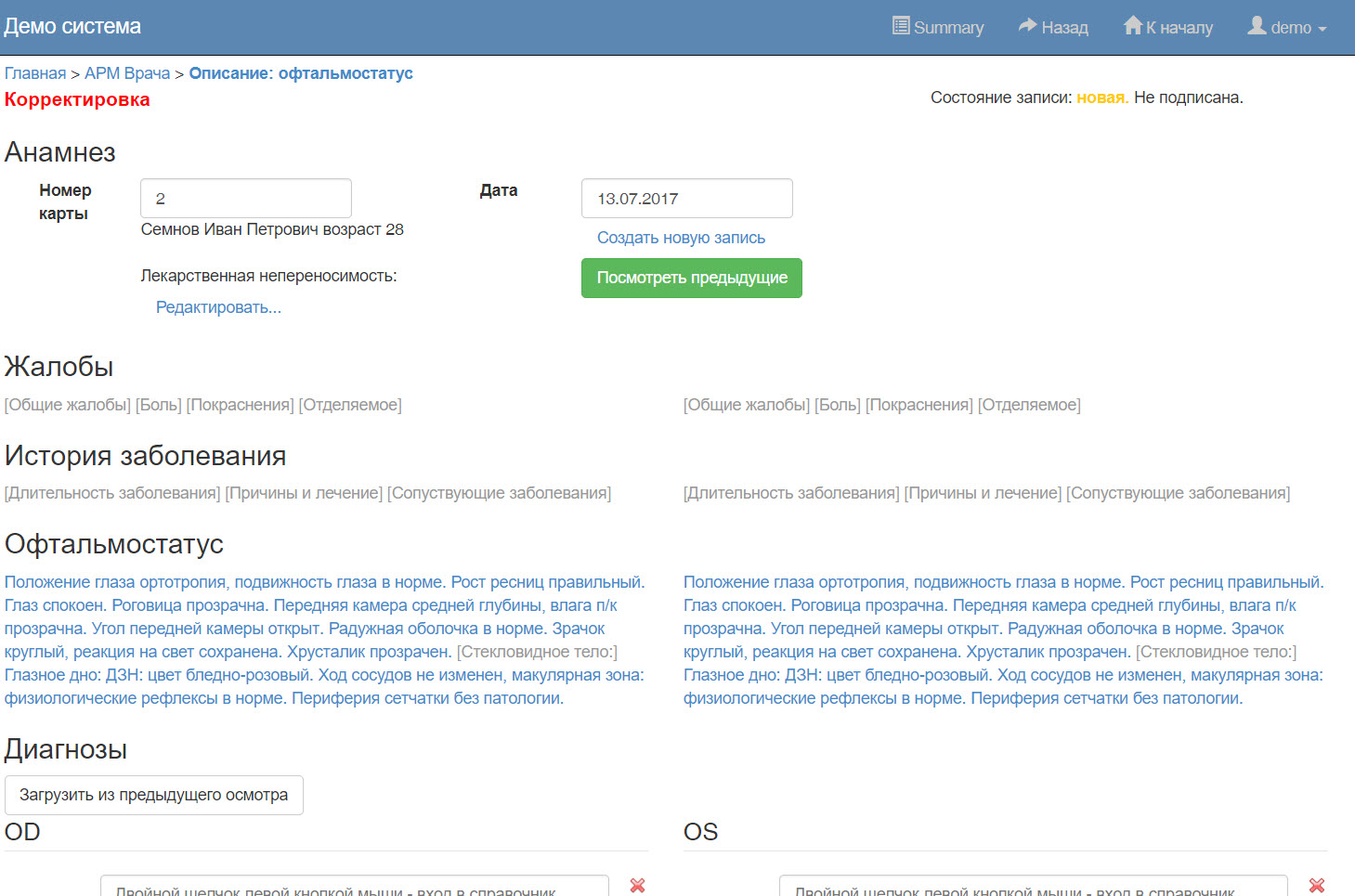Click the Summary list icon in navbar
The height and width of the screenshot is (896, 1355).
click(900, 26)
